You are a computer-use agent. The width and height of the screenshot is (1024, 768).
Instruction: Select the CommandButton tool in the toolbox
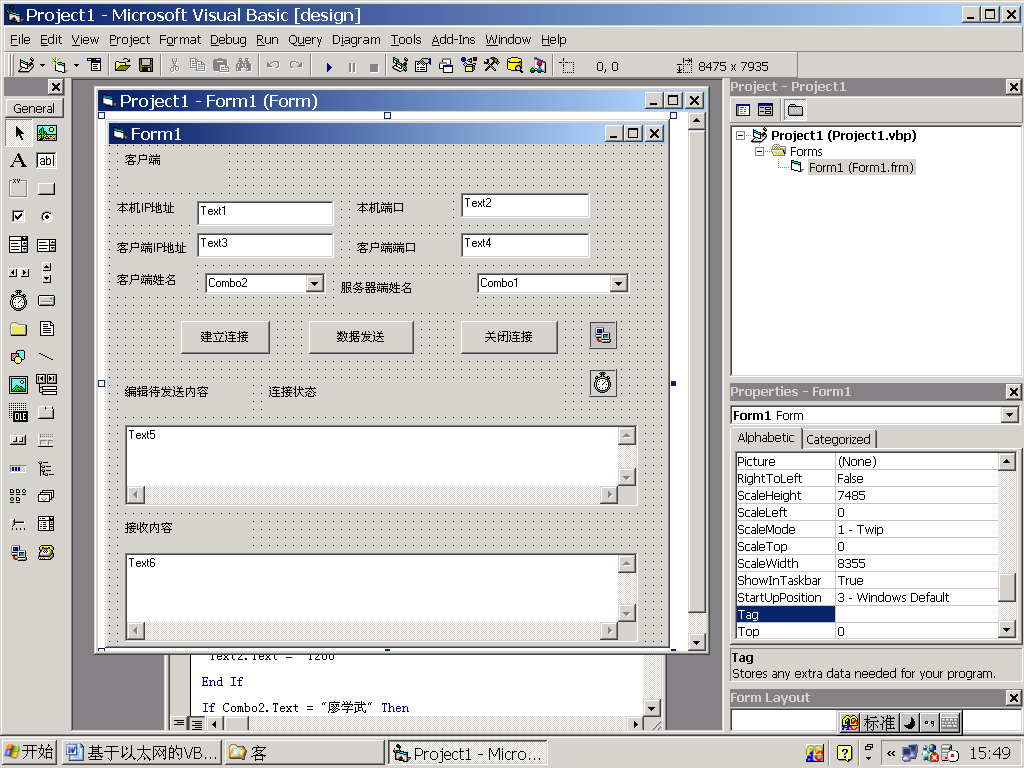pos(46,189)
